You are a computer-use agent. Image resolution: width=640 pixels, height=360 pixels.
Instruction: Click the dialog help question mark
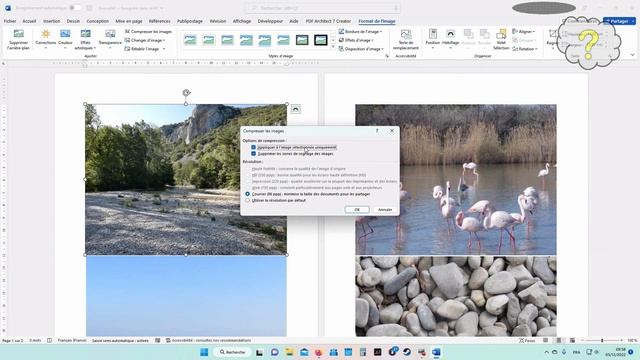click(x=377, y=131)
